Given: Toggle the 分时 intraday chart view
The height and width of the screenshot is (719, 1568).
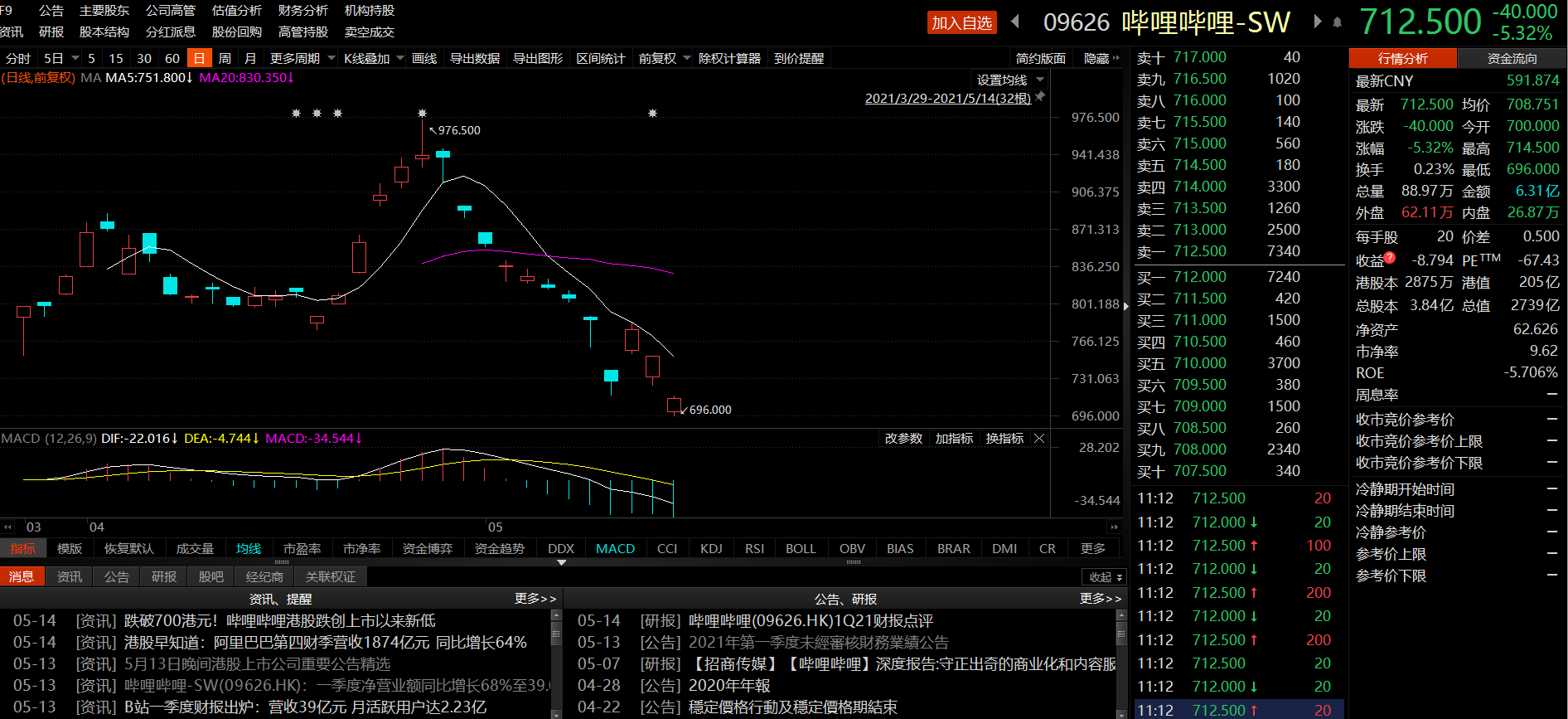Looking at the screenshot, I should pos(18,58).
